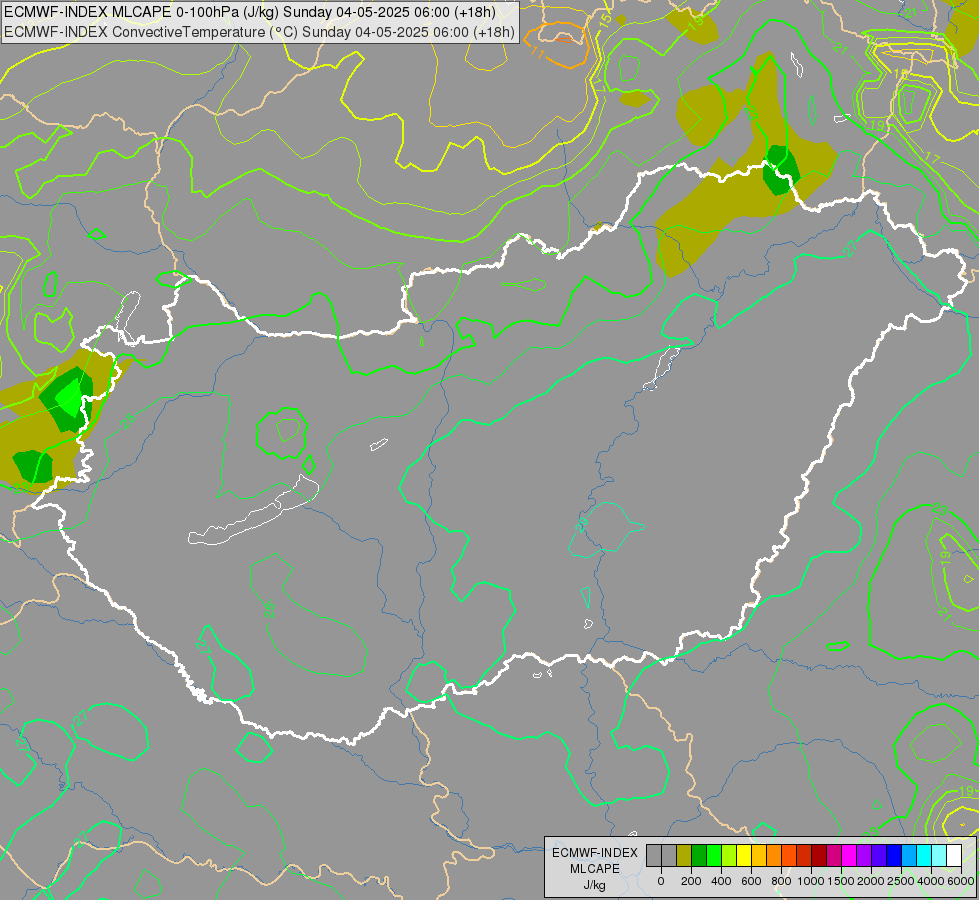Select the crimson-pink swatch left of 1500
This screenshot has height=900, width=979.
(x=834, y=855)
